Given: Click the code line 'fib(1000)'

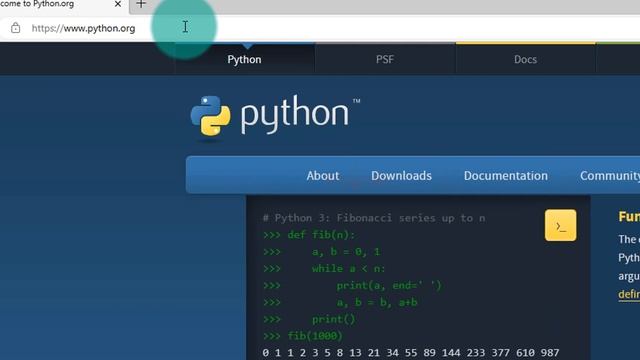Looking at the screenshot, I should [x=315, y=336].
